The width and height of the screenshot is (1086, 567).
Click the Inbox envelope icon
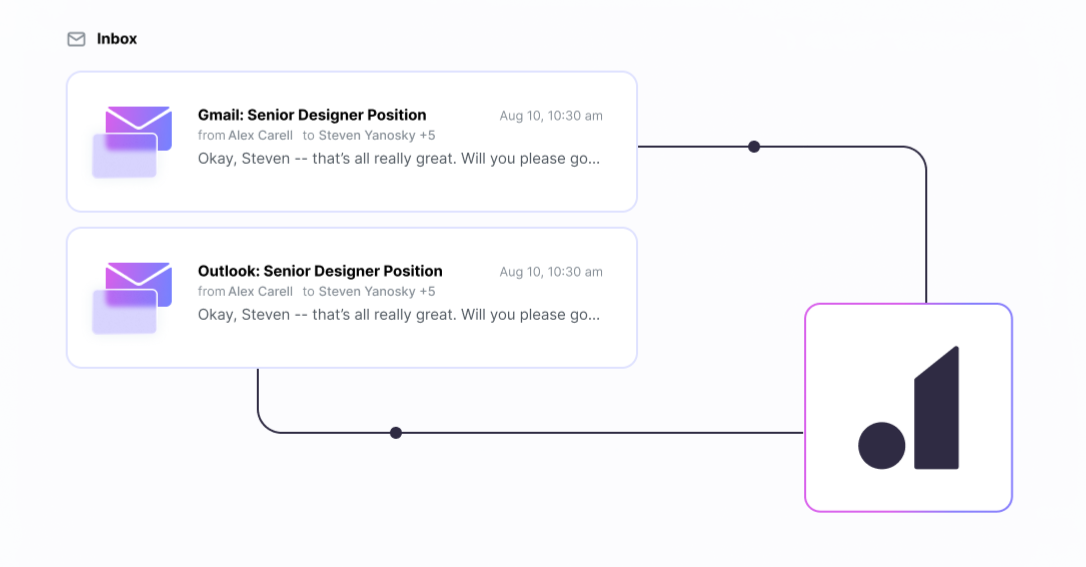pos(76,39)
